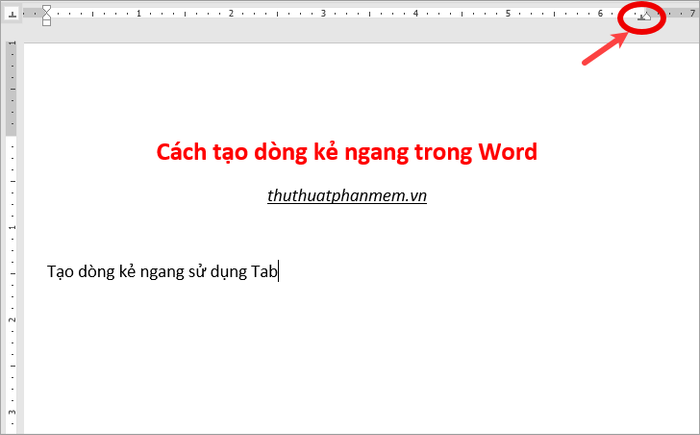Screen dimensions: 700x435
Task: Click the word 'Tab' ending the body line
Action: [264, 271]
